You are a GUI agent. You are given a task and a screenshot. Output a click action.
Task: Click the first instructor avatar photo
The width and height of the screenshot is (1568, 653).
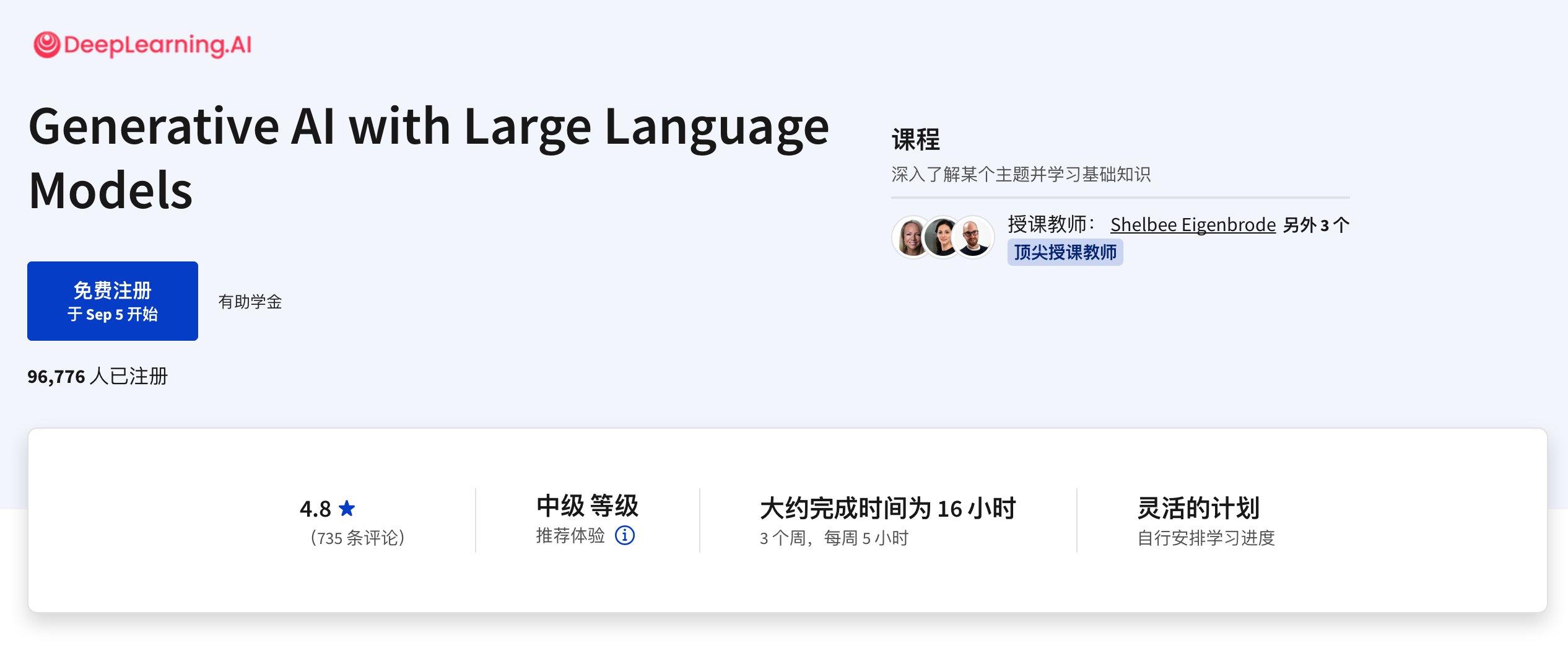912,237
